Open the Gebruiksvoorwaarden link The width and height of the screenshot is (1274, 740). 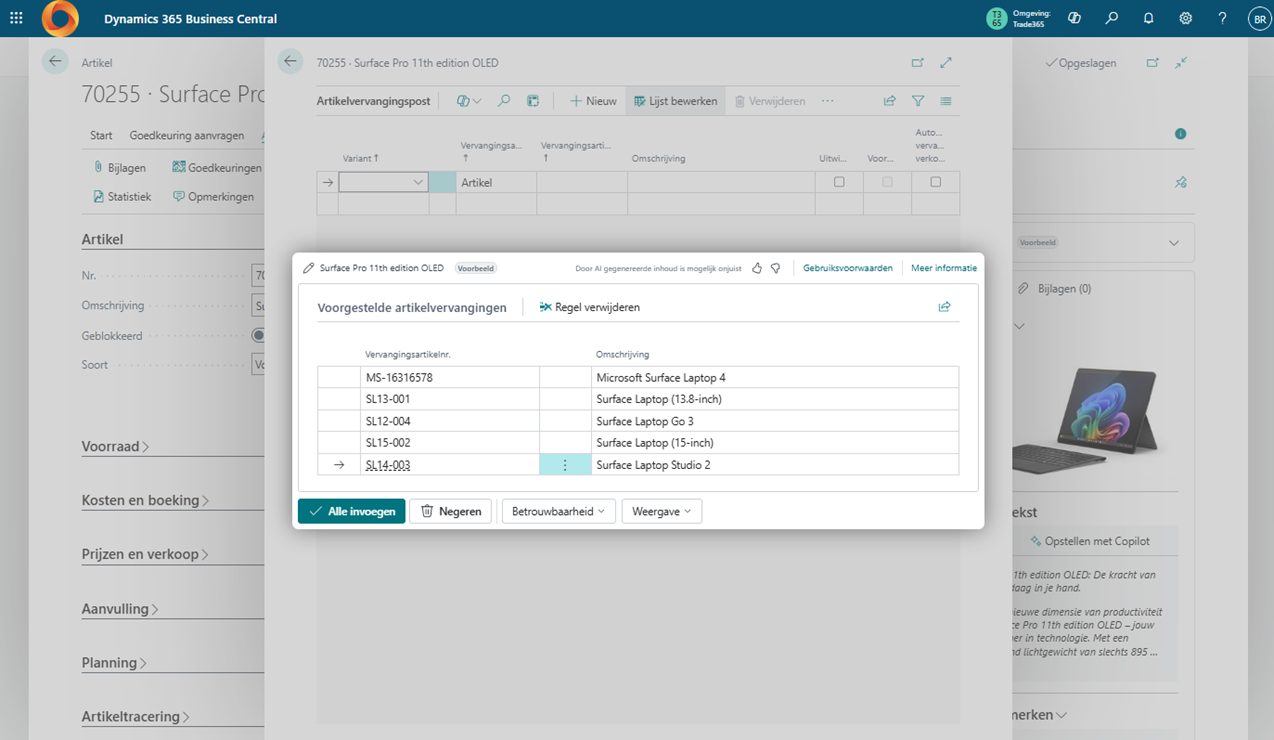click(847, 268)
